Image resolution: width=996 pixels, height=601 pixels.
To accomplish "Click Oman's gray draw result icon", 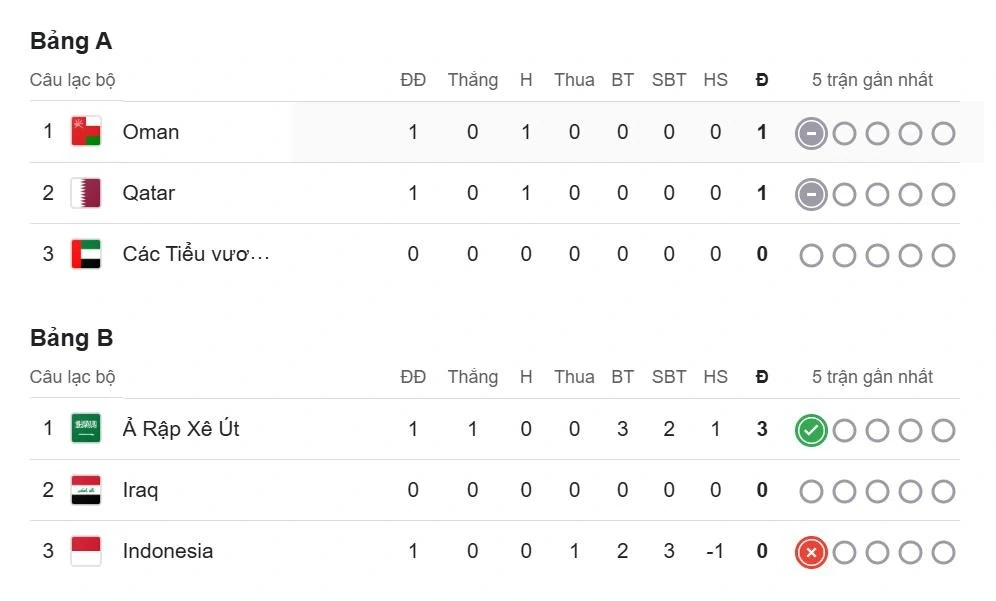I will 811,134.
